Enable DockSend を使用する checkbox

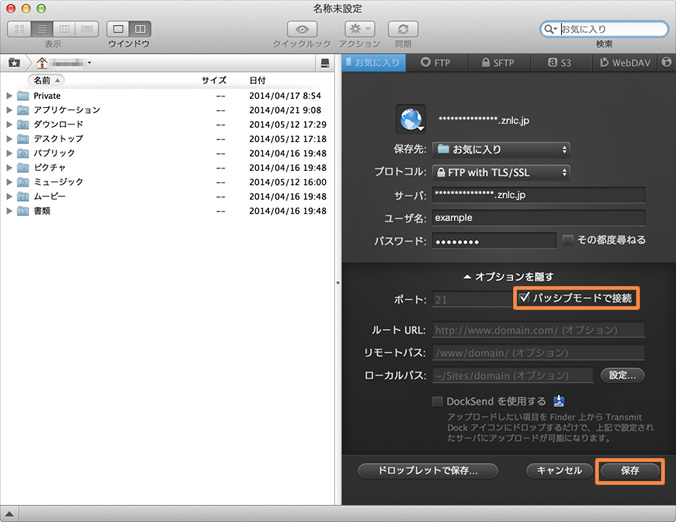[437, 401]
